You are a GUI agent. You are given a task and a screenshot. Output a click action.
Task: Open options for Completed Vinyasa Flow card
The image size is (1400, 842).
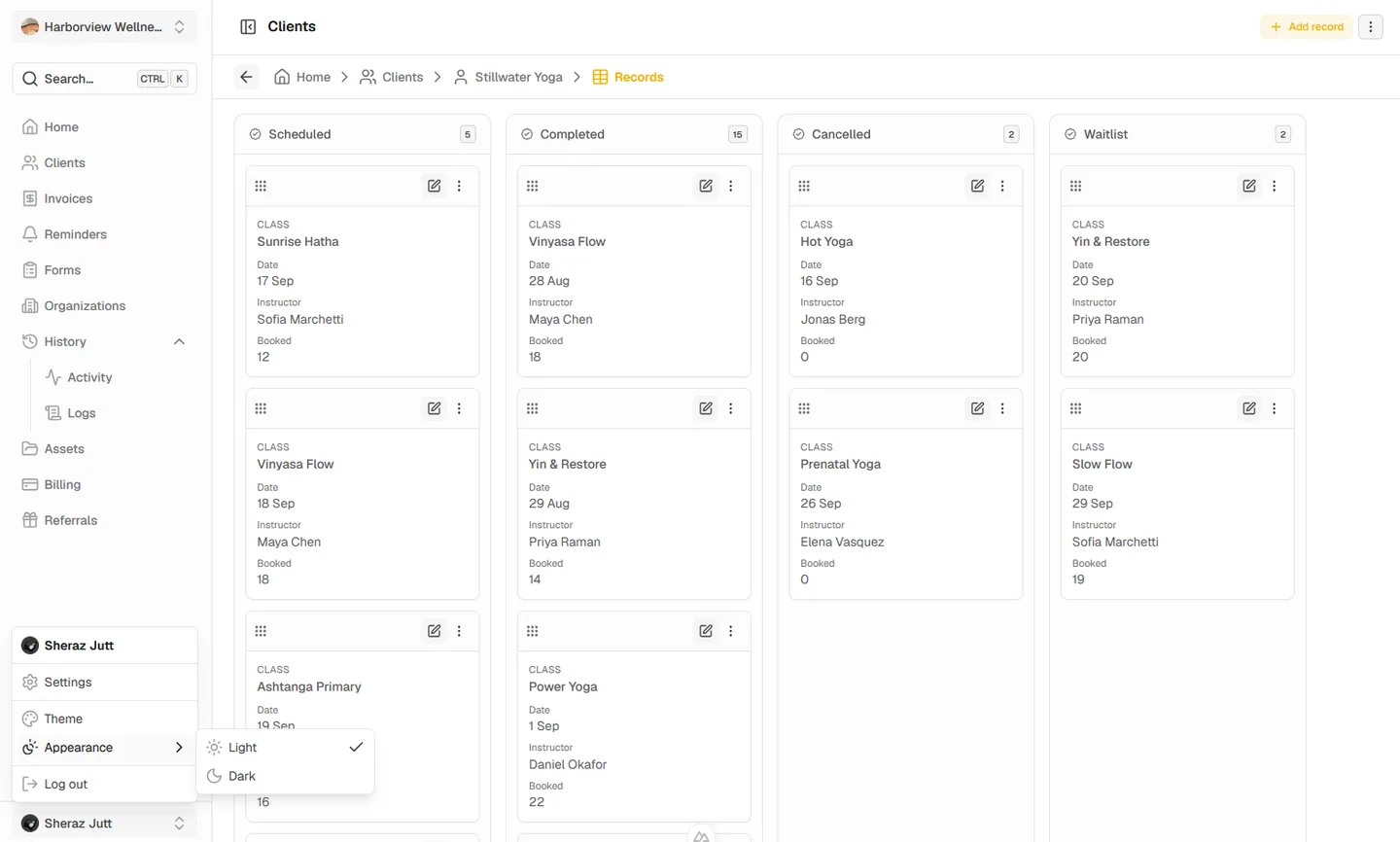pyautogui.click(x=731, y=186)
